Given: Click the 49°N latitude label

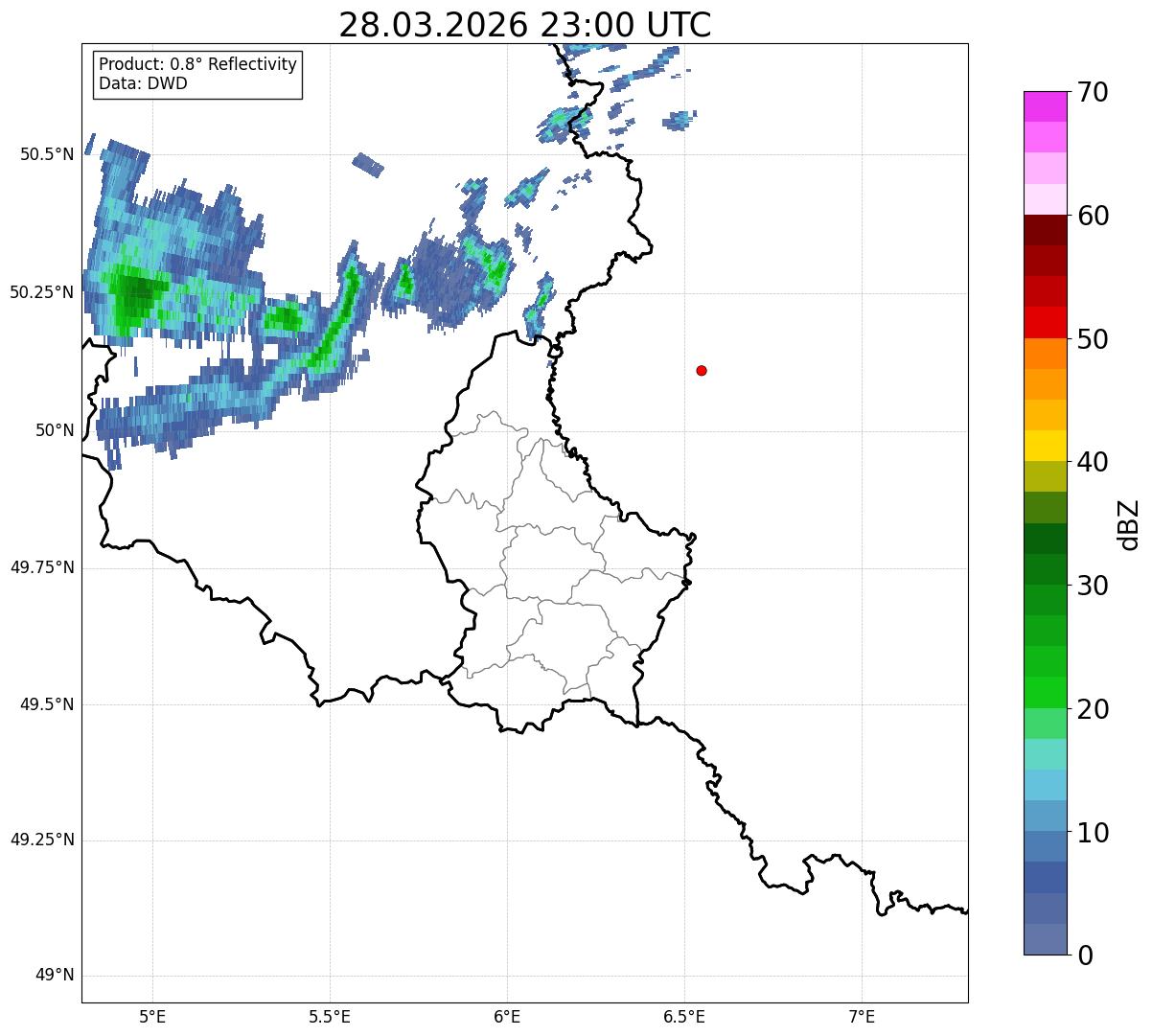Looking at the screenshot, I should pos(55,976).
